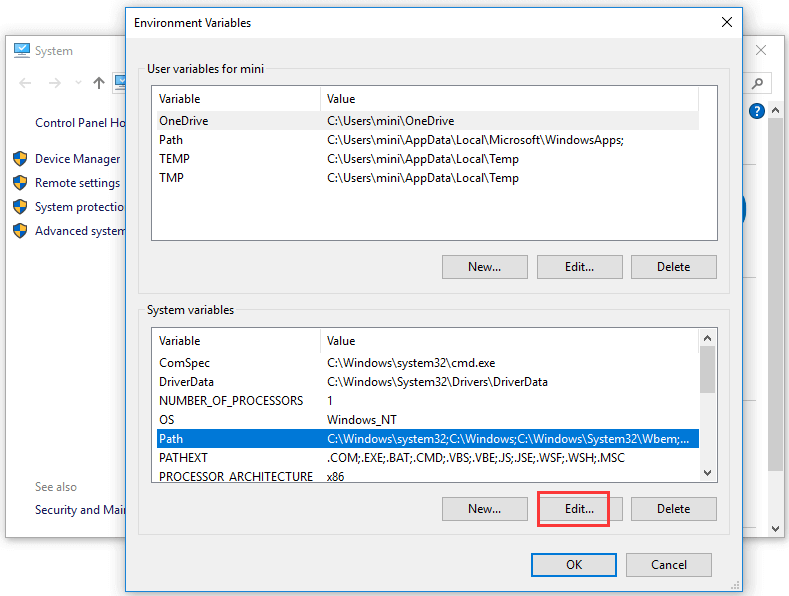The image size is (789, 596).
Task: Open recent locations dropdown in System window
Action: (x=78, y=83)
